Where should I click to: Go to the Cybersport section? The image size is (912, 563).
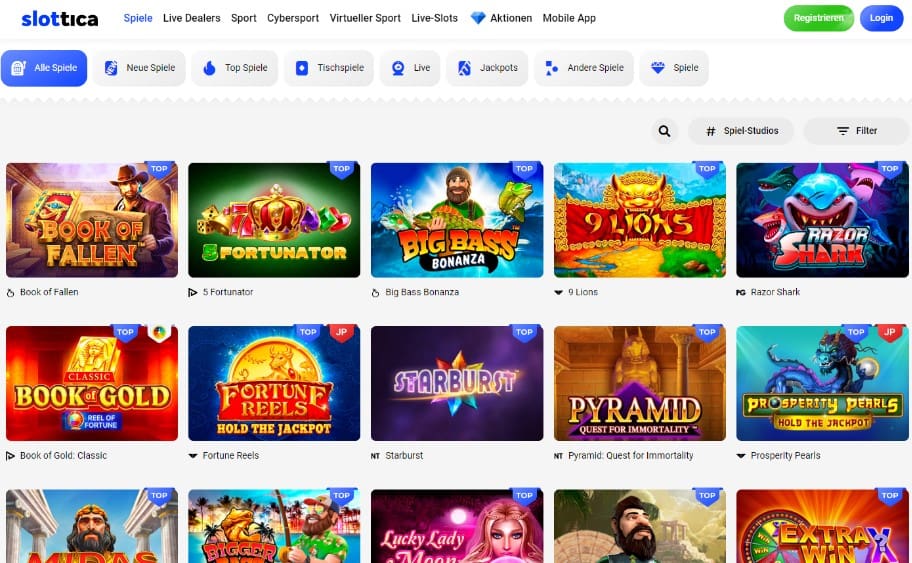293,18
